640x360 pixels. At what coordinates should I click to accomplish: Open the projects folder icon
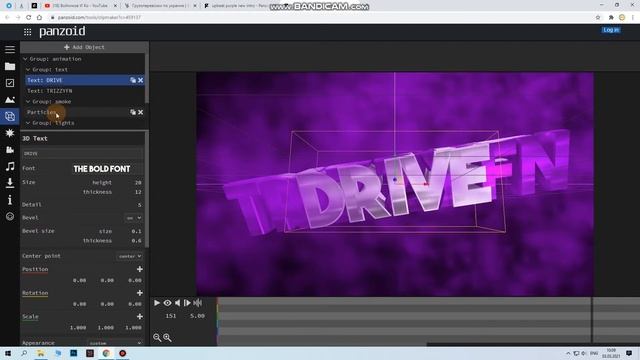[10, 66]
